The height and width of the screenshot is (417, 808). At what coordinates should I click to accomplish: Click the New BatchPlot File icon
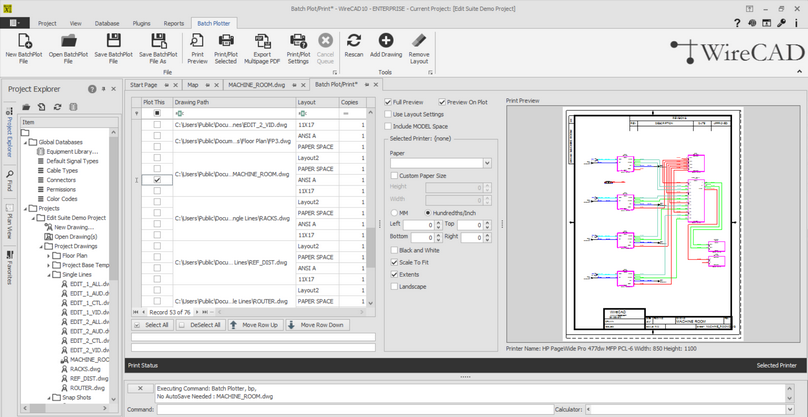pos(24,41)
